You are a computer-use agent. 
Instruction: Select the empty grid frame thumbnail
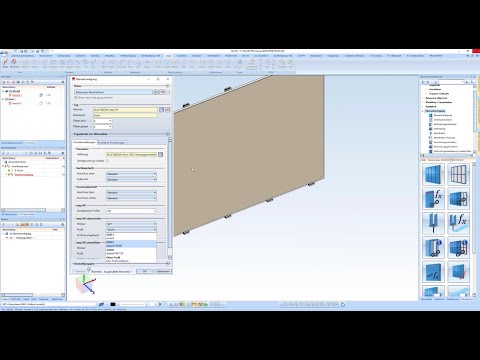[458, 174]
